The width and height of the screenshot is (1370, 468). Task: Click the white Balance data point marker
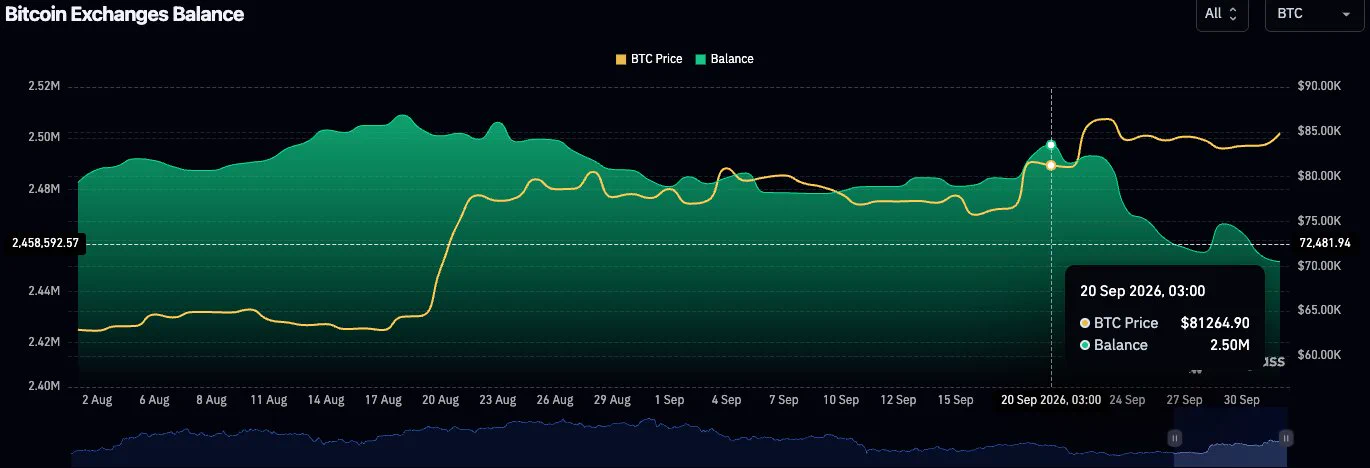point(1051,145)
